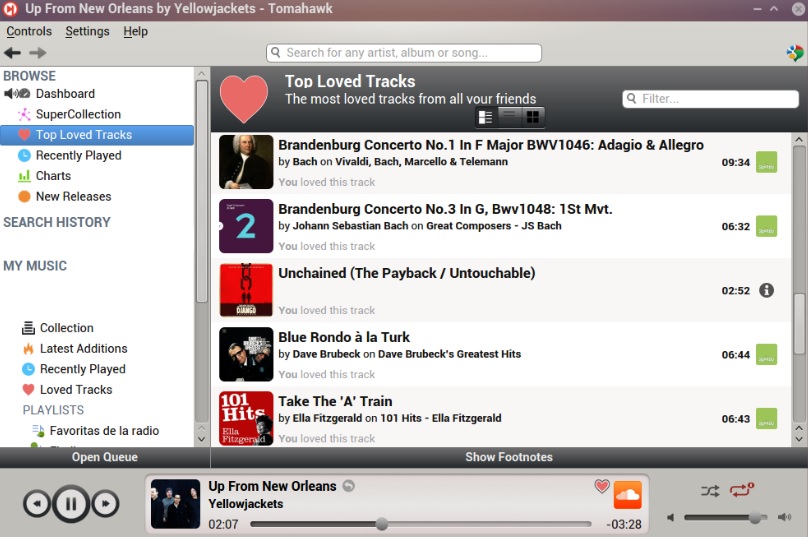The image size is (808, 537).
Task: Open New Releases in the sidebar
Action: [x=73, y=197]
